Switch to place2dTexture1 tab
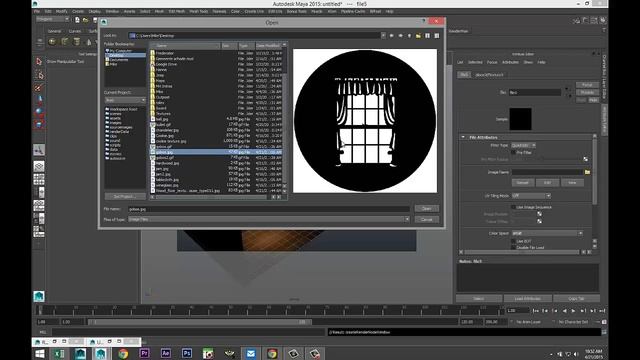The width and height of the screenshot is (640, 360). [x=489, y=75]
